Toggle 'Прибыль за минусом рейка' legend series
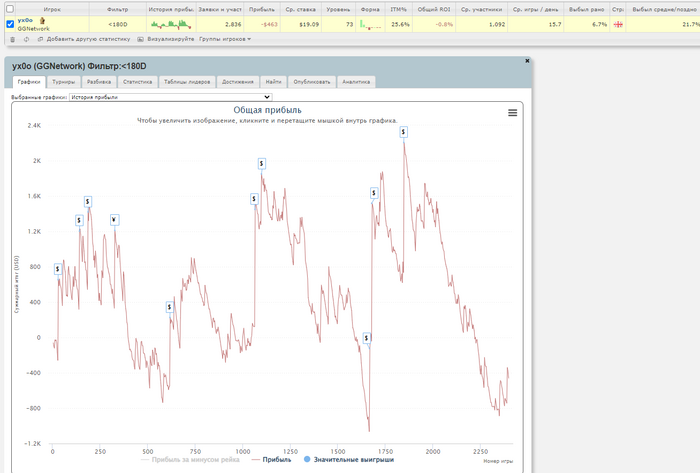This screenshot has height=473, width=700. click(191, 460)
